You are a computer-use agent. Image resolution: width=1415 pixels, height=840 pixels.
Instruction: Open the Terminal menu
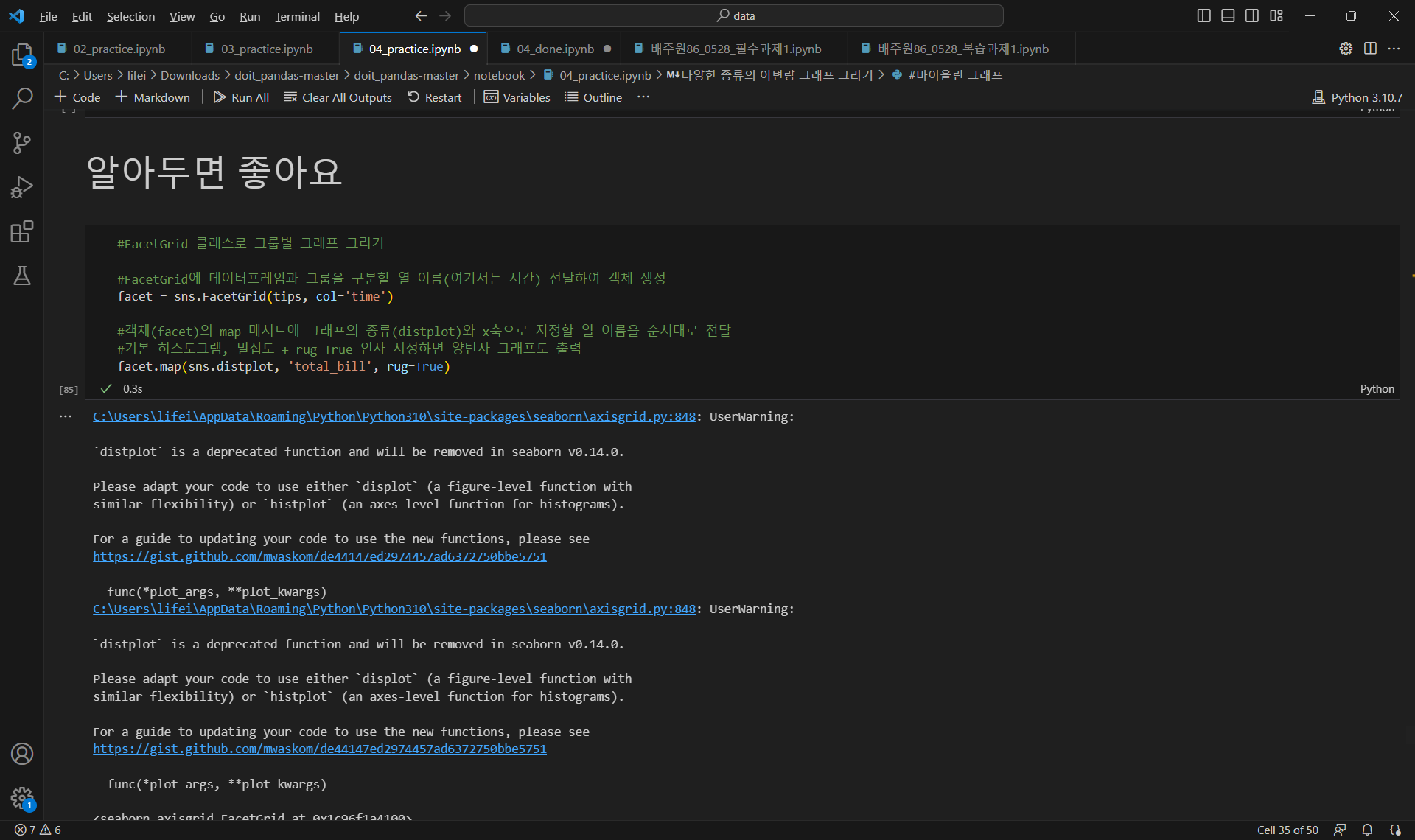(x=297, y=16)
